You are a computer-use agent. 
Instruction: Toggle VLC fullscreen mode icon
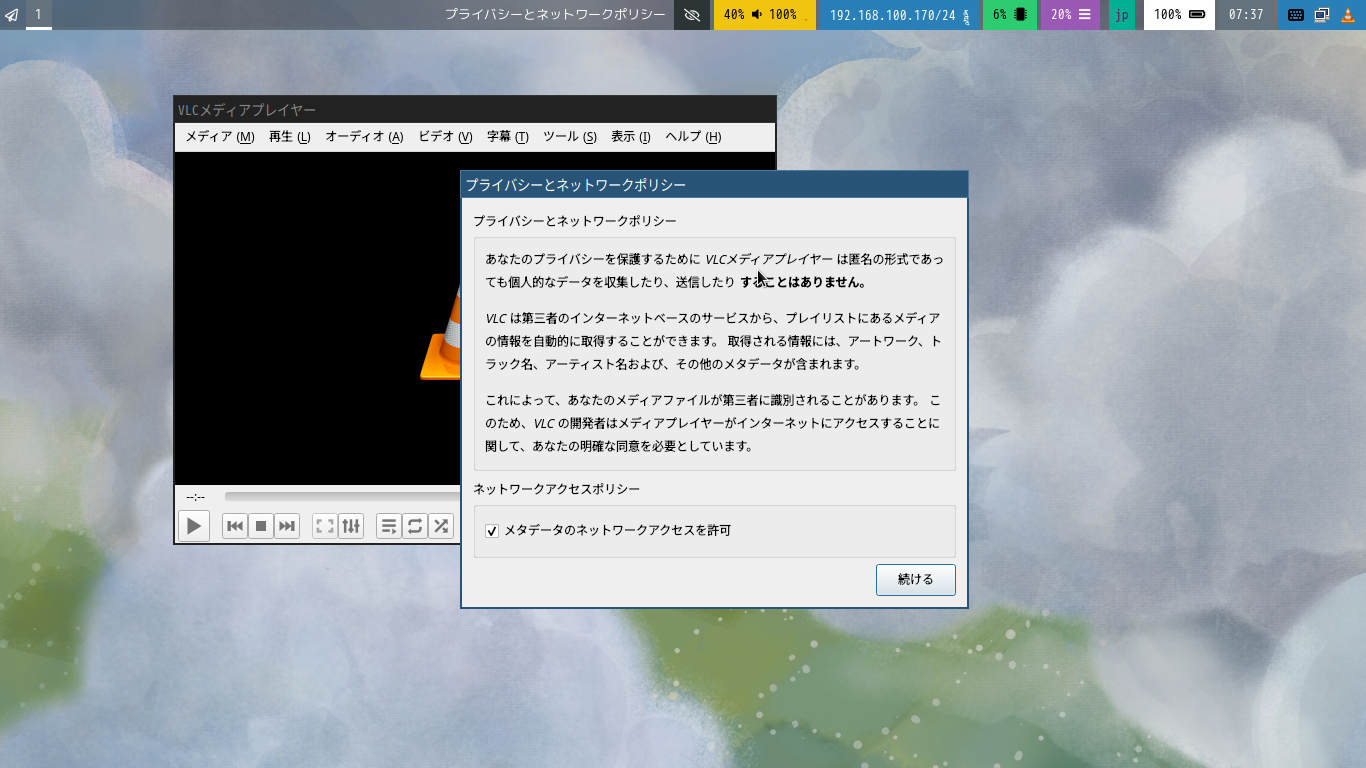(x=324, y=526)
